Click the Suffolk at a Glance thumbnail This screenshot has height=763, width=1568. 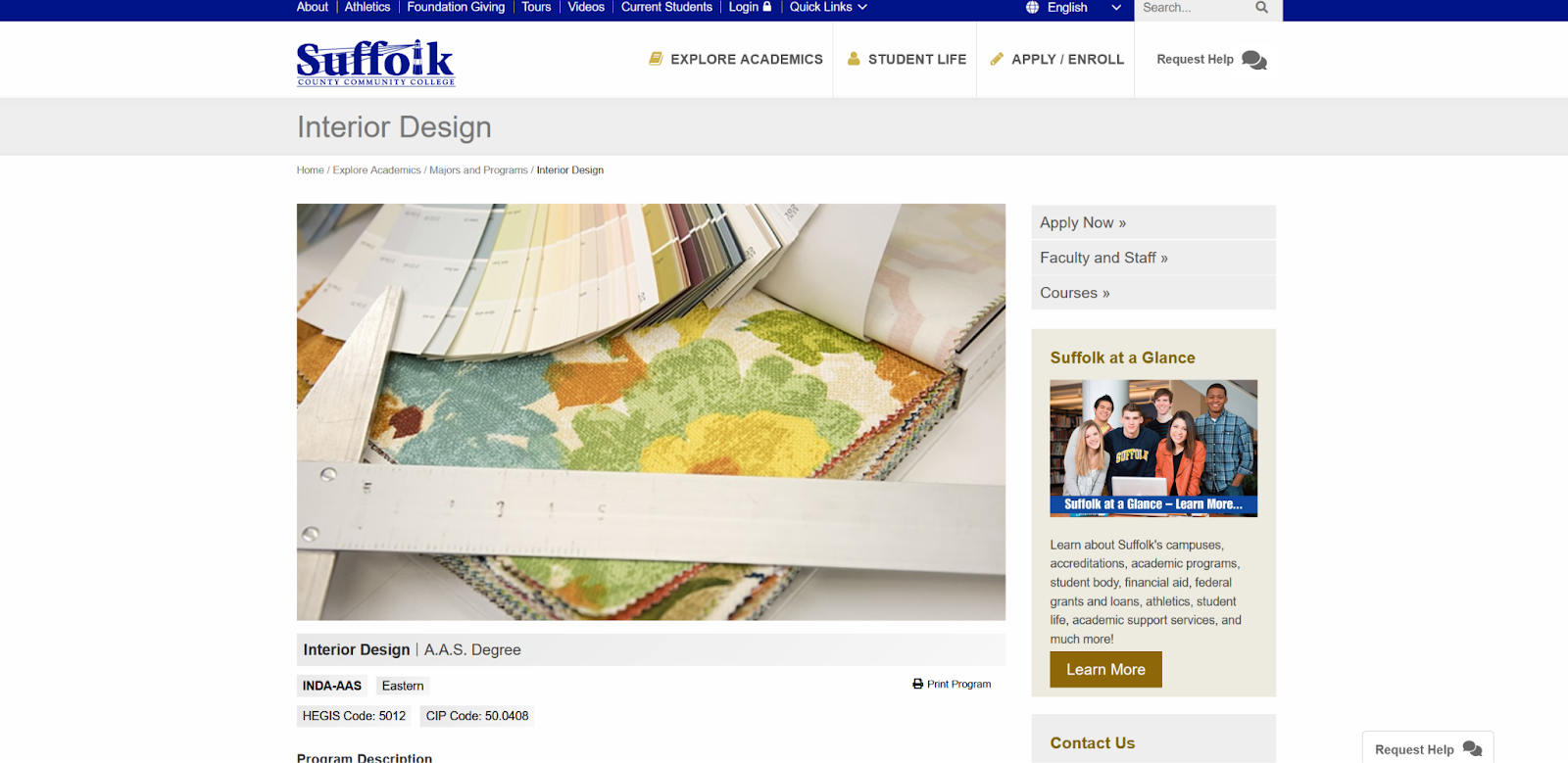[x=1153, y=449]
